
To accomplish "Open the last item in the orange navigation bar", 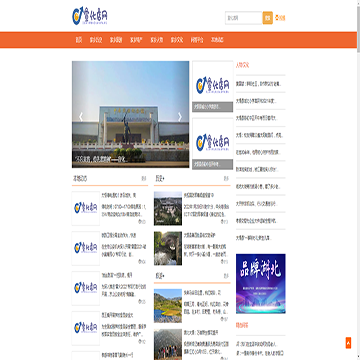I will point(217,40).
